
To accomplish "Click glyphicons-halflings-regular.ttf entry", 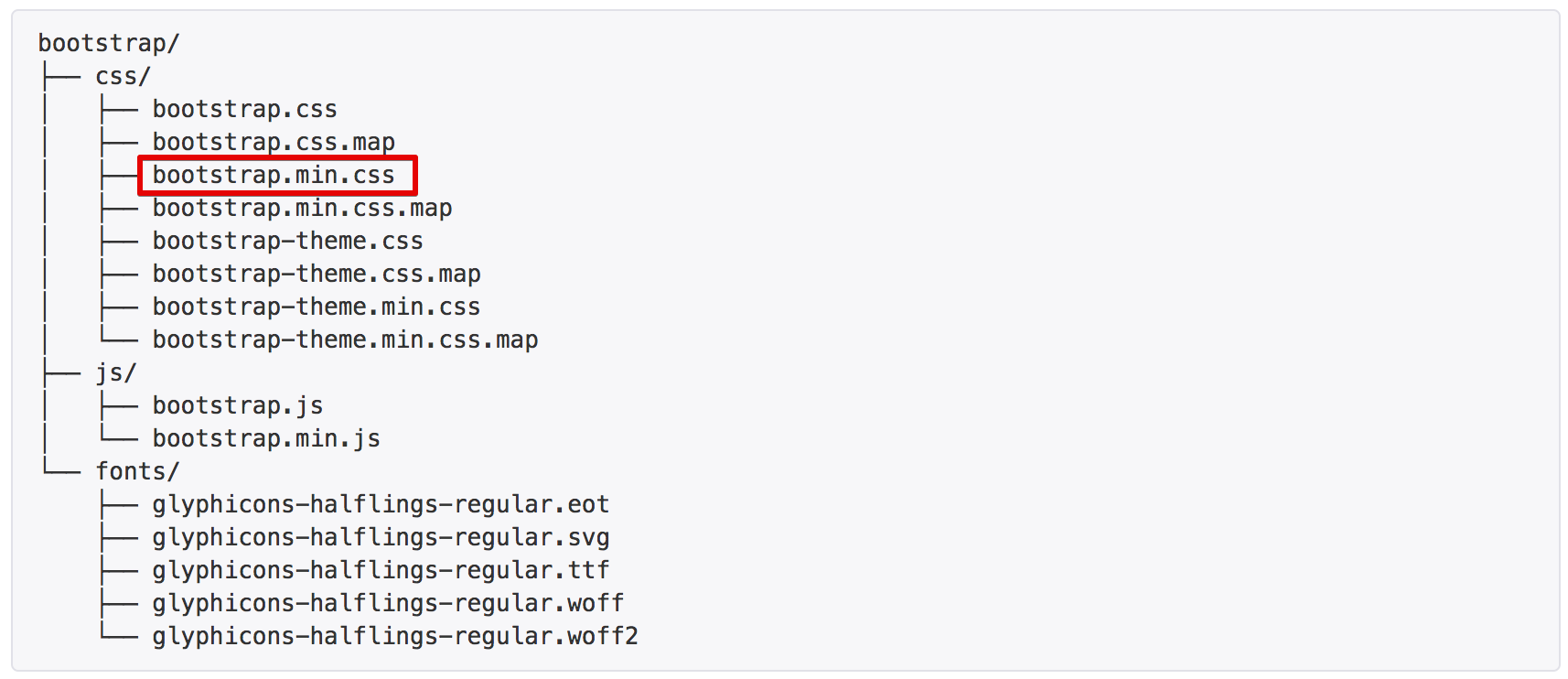I will [381, 570].
